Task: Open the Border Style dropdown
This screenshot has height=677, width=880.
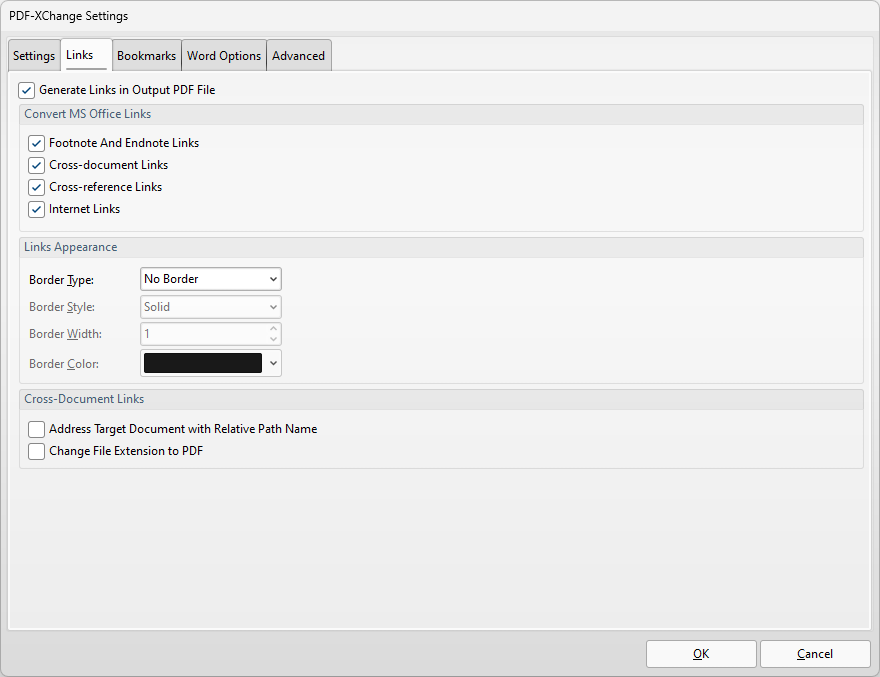Action: point(210,307)
